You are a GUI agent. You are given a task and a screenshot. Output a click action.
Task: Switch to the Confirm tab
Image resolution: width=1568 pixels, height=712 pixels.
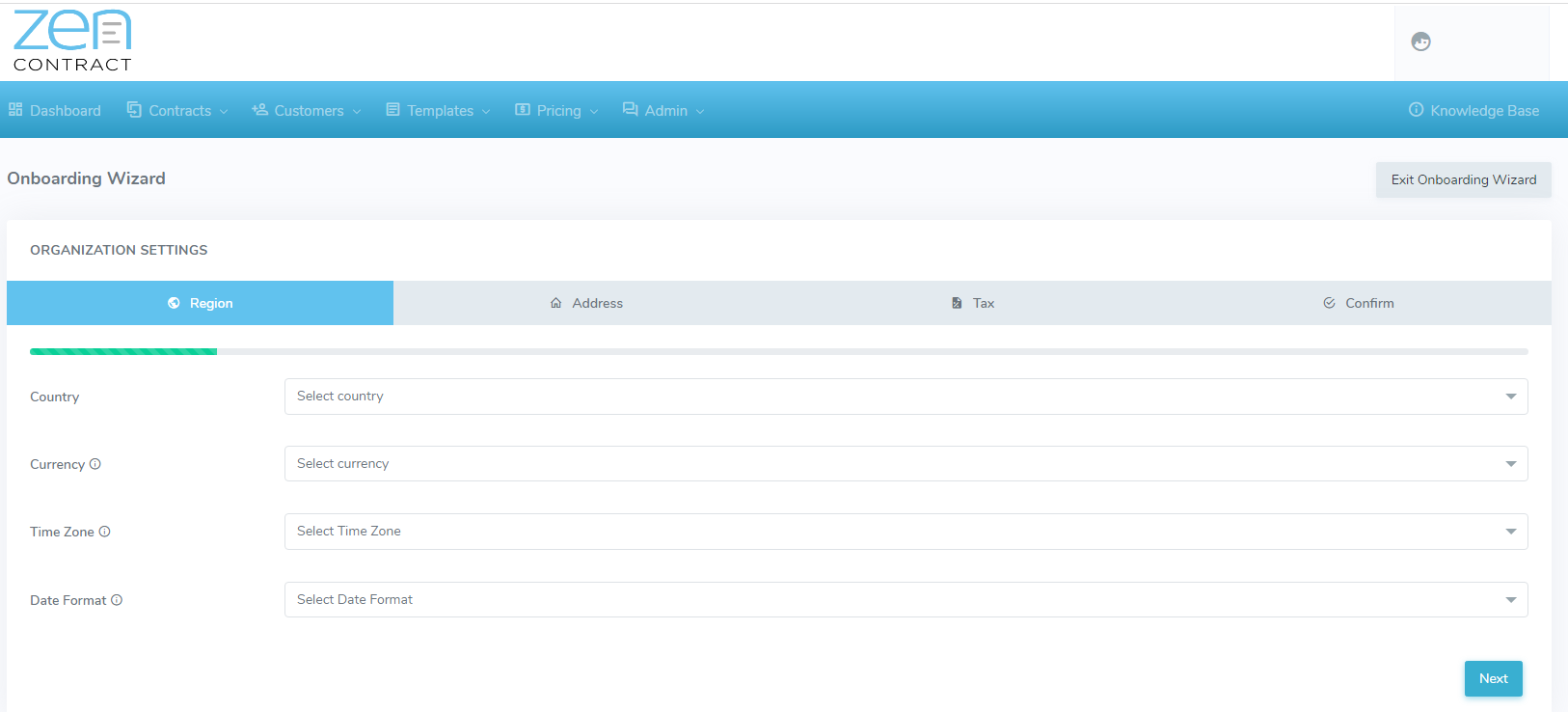(1358, 303)
